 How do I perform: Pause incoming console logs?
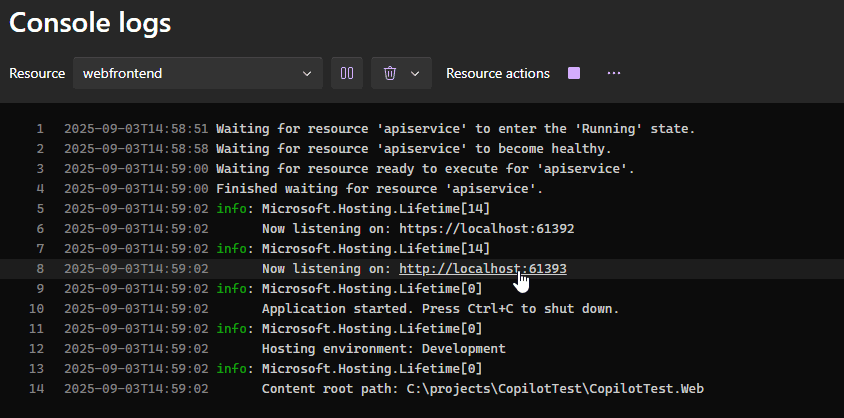pyautogui.click(x=347, y=73)
